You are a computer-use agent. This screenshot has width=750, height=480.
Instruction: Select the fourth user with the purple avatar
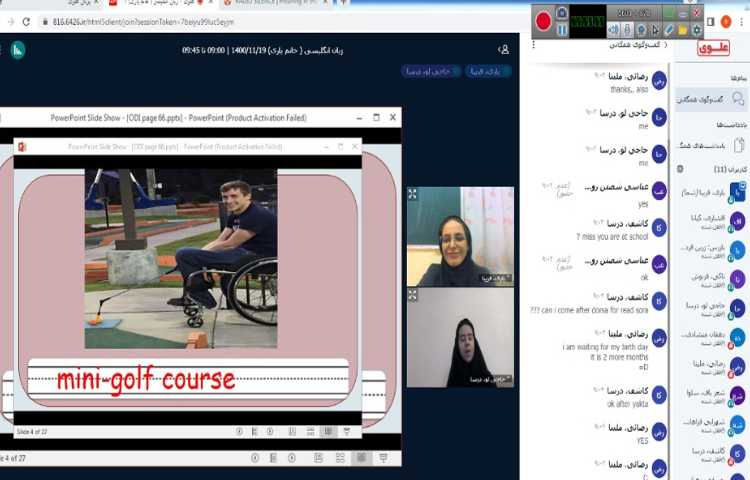click(x=713, y=279)
